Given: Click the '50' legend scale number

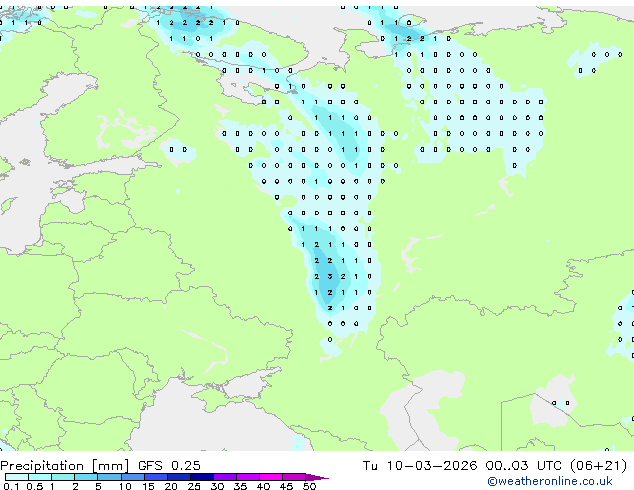Looking at the screenshot, I should point(309,486).
